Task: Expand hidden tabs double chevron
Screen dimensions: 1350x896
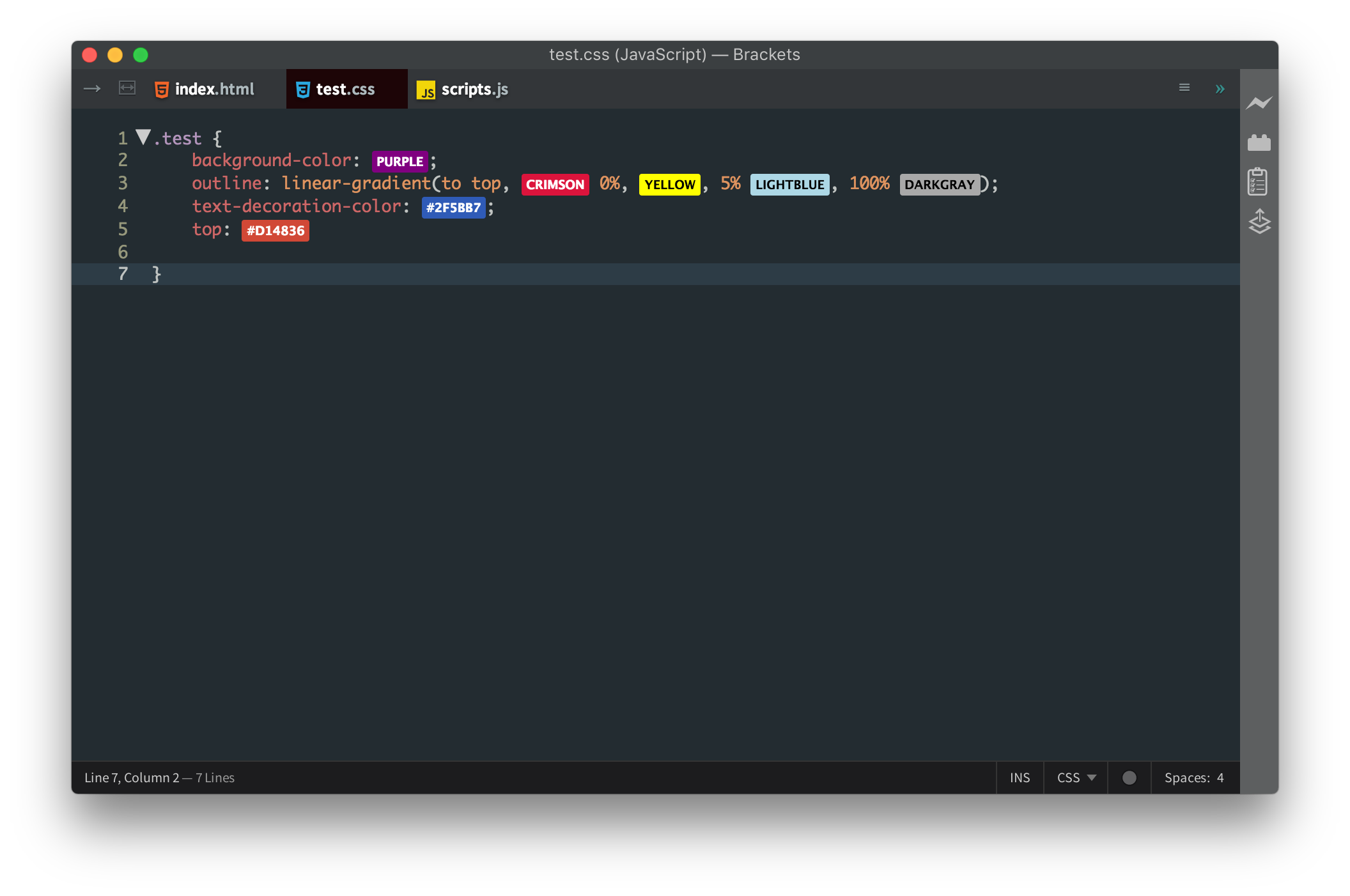Action: coord(1220,89)
